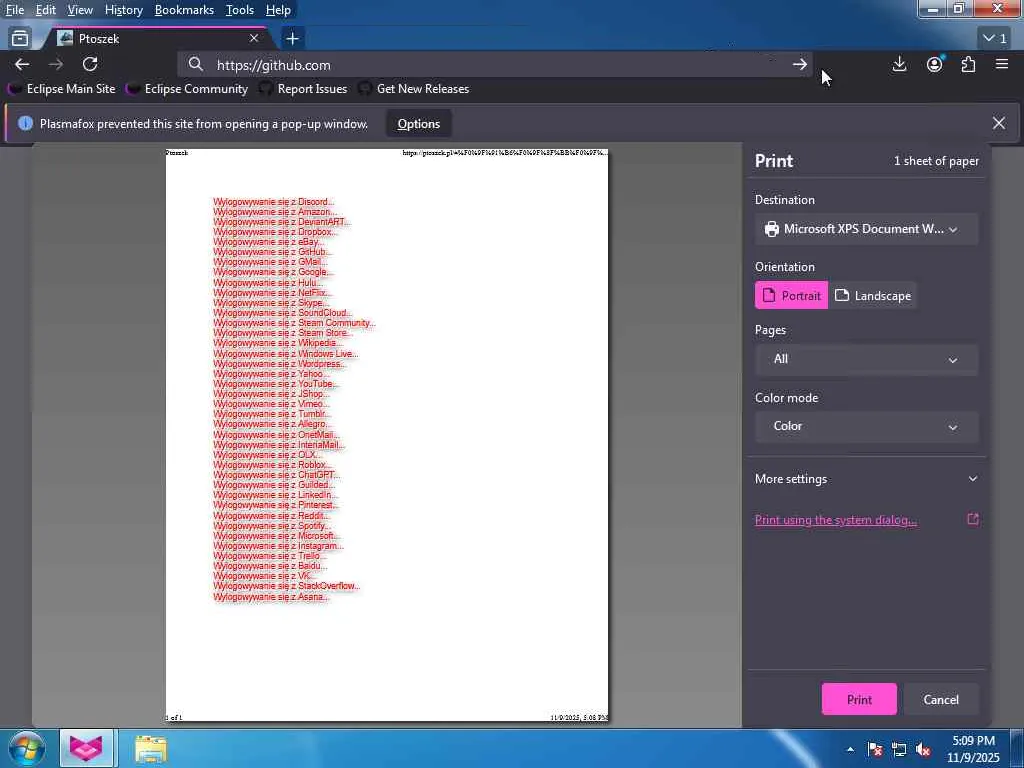1024x768 pixels.
Task: Close the Ptoszek tab
Action: tap(254, 39)
